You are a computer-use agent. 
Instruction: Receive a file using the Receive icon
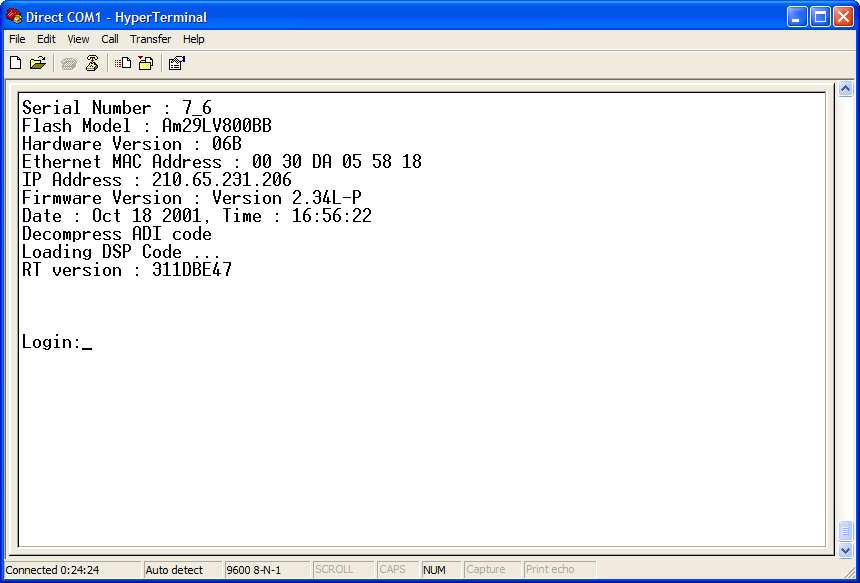(145, 62)
